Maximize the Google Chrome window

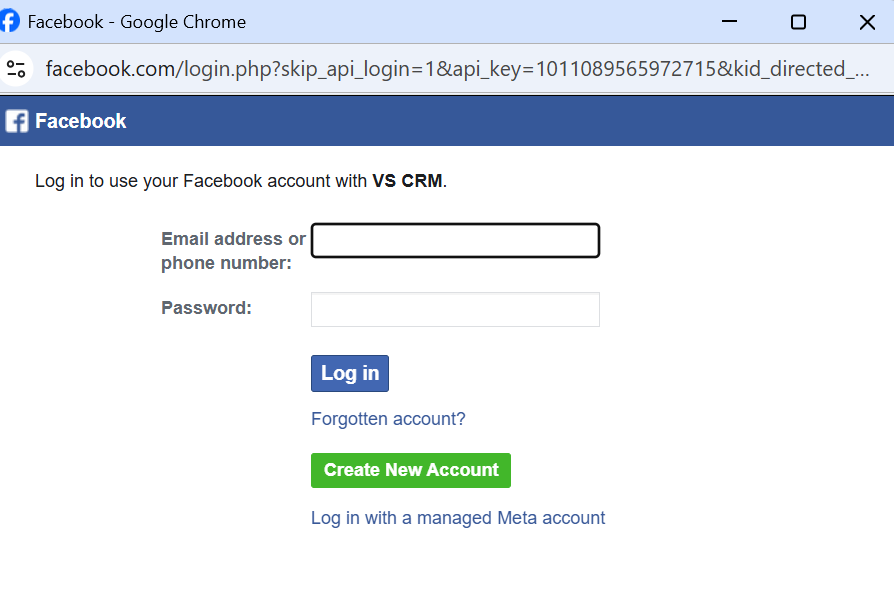click(x=798, y=21)
